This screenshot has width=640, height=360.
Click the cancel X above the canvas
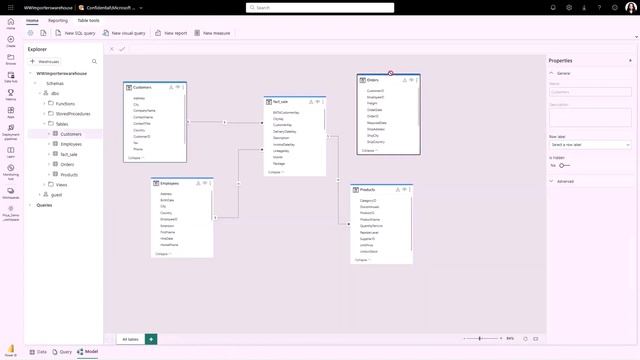[x=111, y=49]
